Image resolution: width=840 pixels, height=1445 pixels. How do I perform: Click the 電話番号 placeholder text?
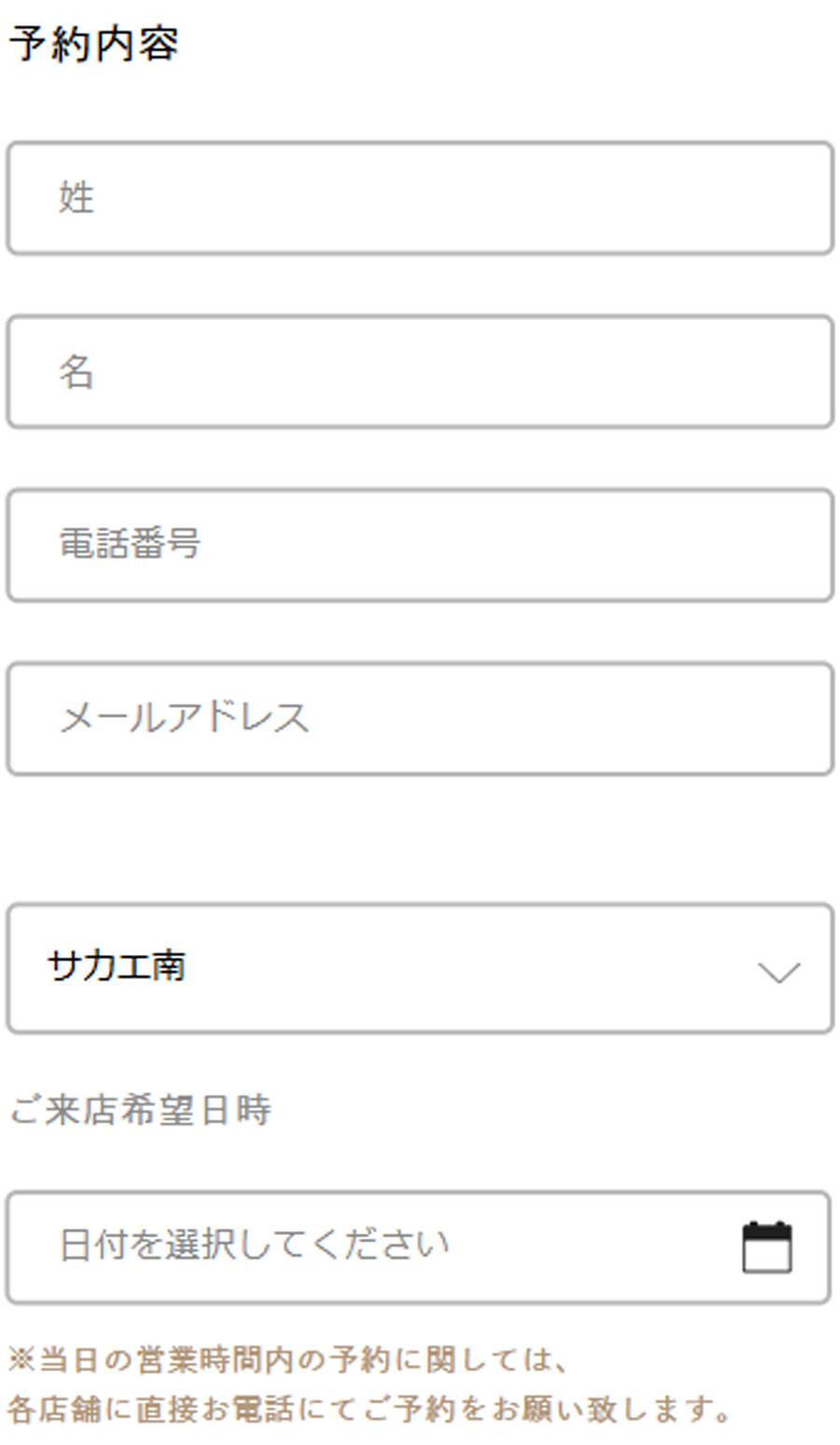pyautogui.click(x=130, y=543)
